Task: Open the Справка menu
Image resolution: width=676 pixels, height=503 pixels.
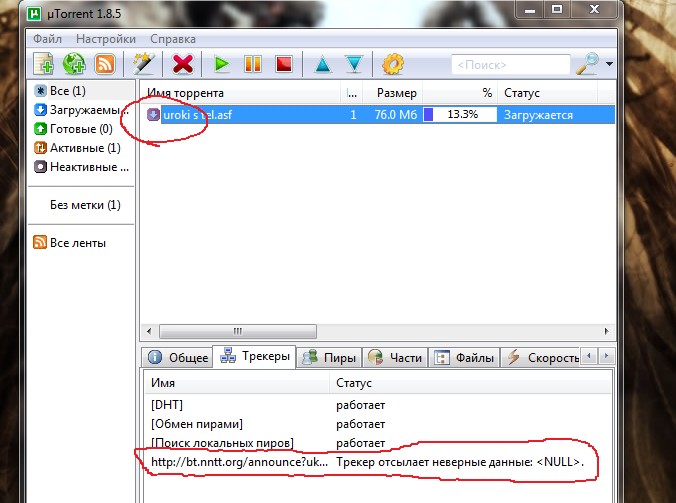Action: coord(172,39)
